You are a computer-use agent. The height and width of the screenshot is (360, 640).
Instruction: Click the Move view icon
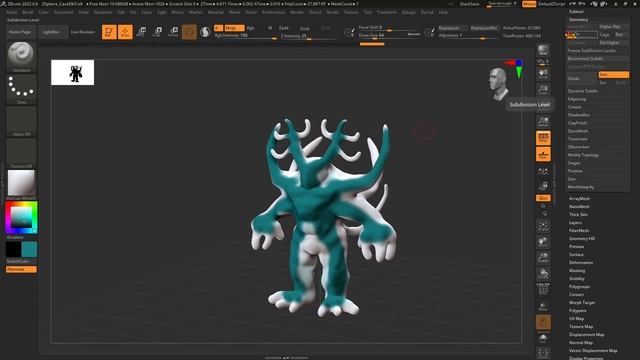coord(543,242)
